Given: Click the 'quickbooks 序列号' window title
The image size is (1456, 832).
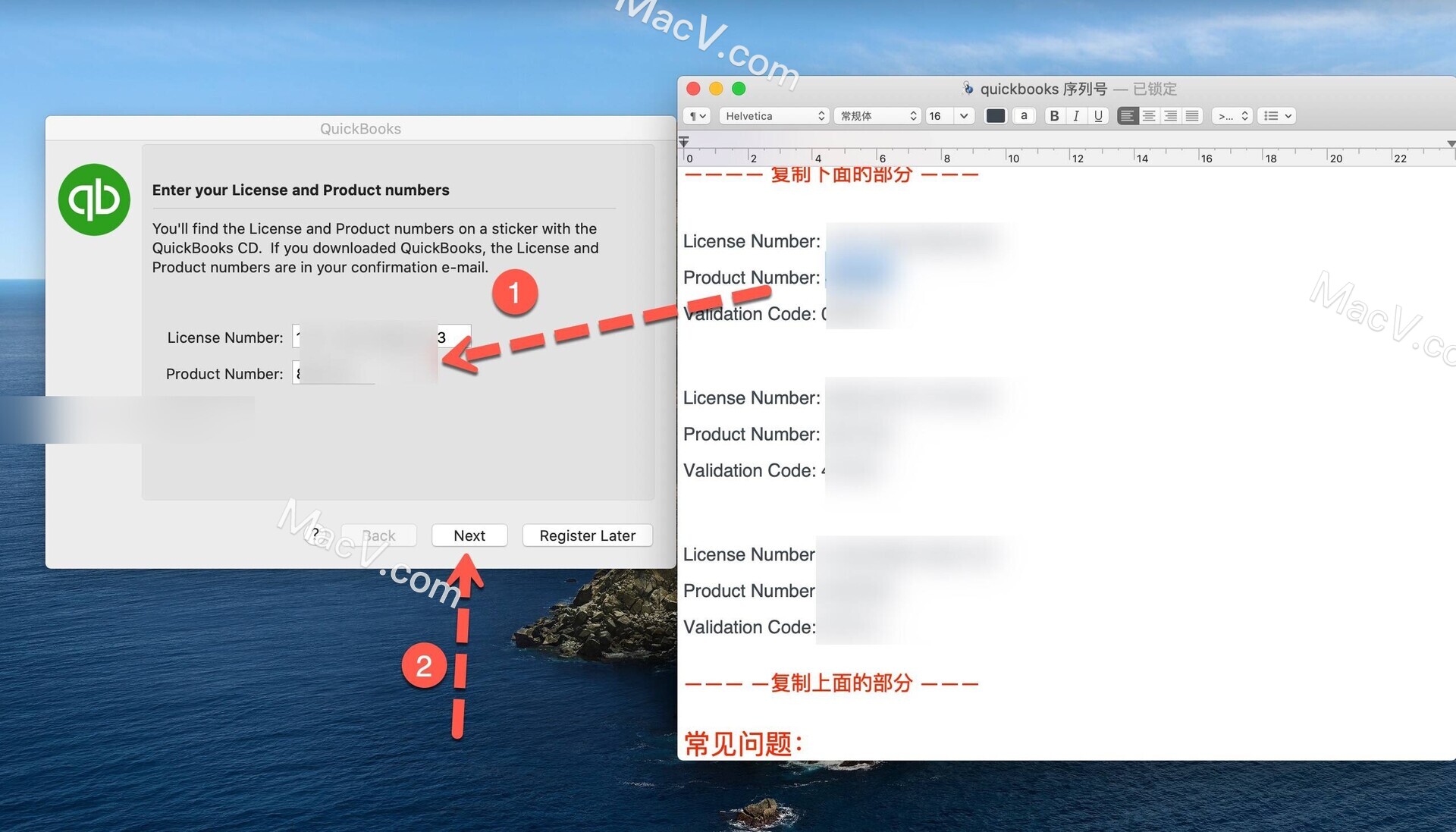Looking at the screenshot, I should tap(1043, 89).
